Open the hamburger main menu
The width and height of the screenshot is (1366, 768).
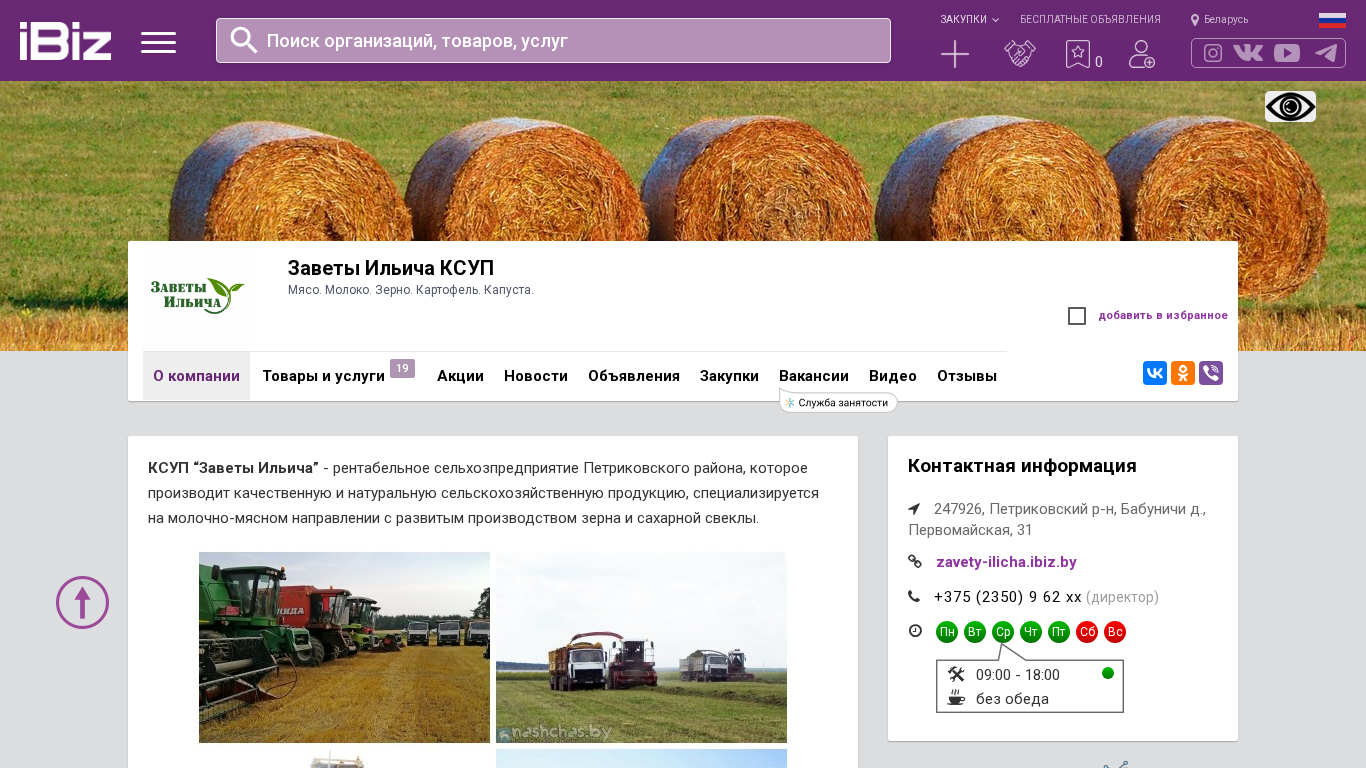158,42
